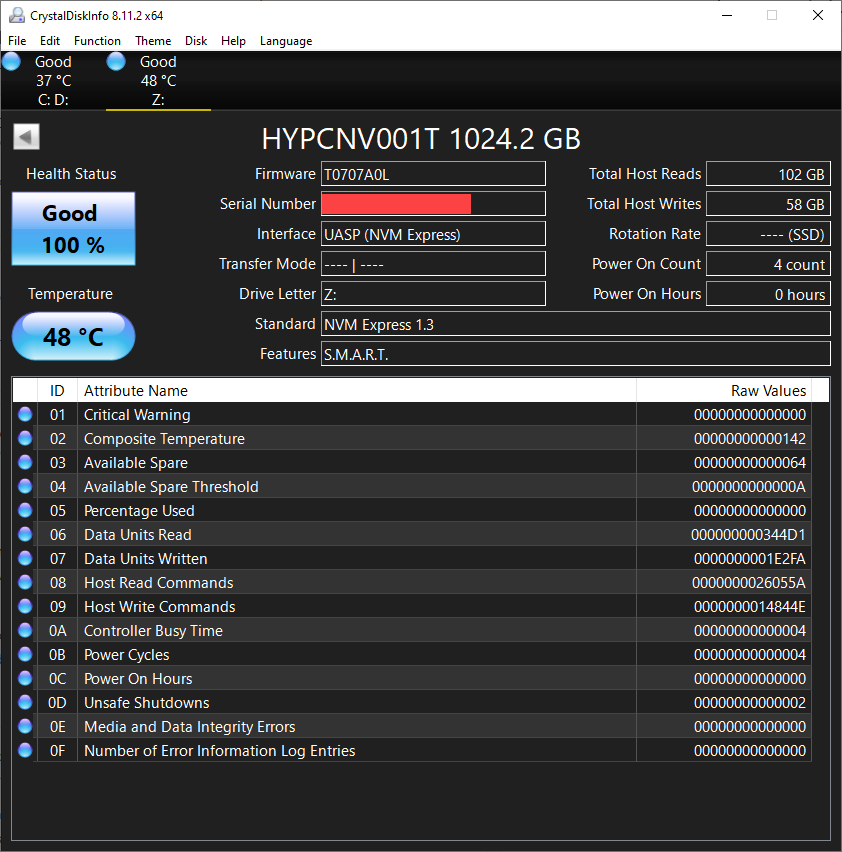Click the Drive Letter field Z:

433,294
